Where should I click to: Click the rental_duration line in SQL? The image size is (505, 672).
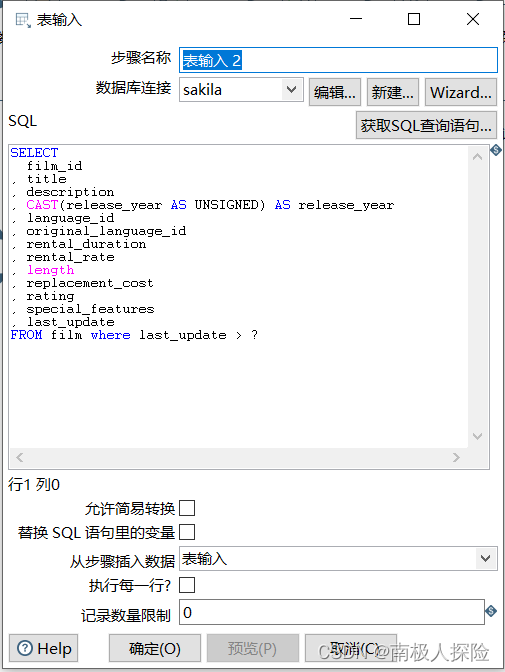pyautogui.click(x=86, y=244)
